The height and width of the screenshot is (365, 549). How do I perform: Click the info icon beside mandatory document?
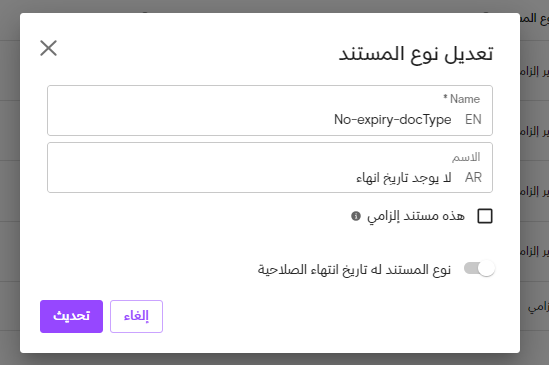click(x=356, y=216)
